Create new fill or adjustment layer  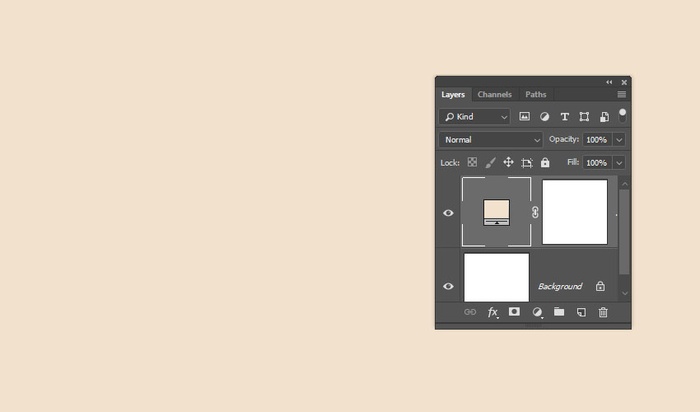[538, 312]
